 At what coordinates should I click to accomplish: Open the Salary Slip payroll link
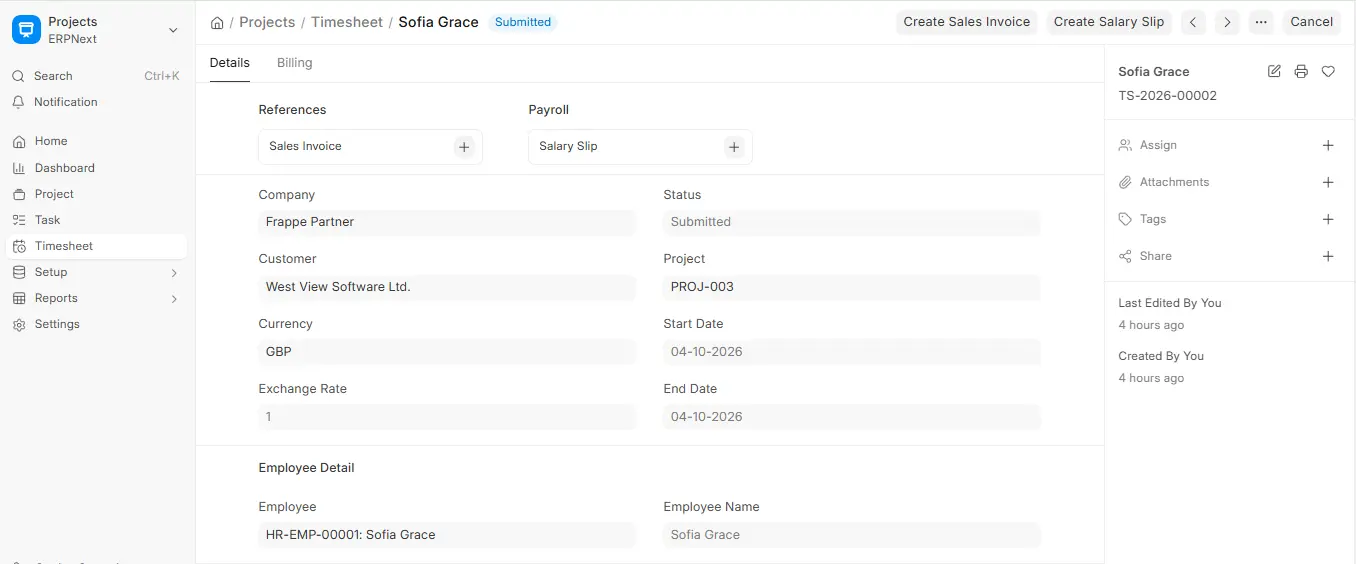pos(568,146)
